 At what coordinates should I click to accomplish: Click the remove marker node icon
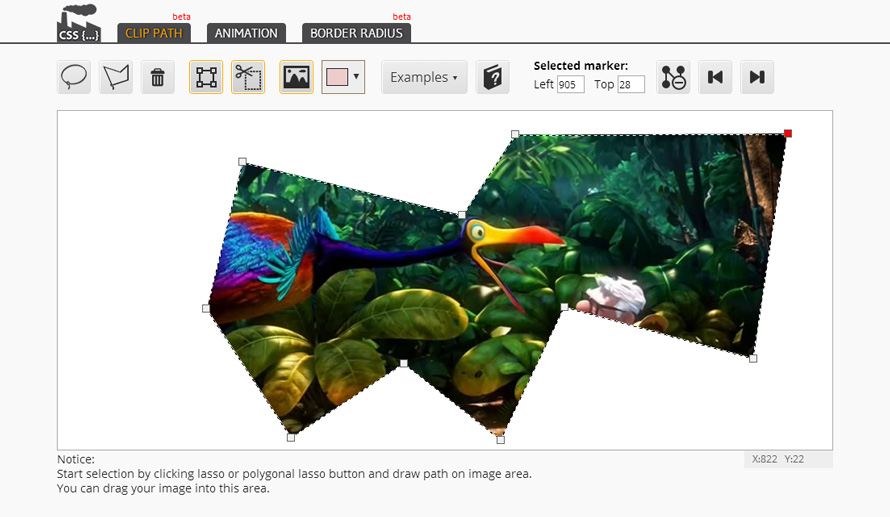tap(673, 77)
